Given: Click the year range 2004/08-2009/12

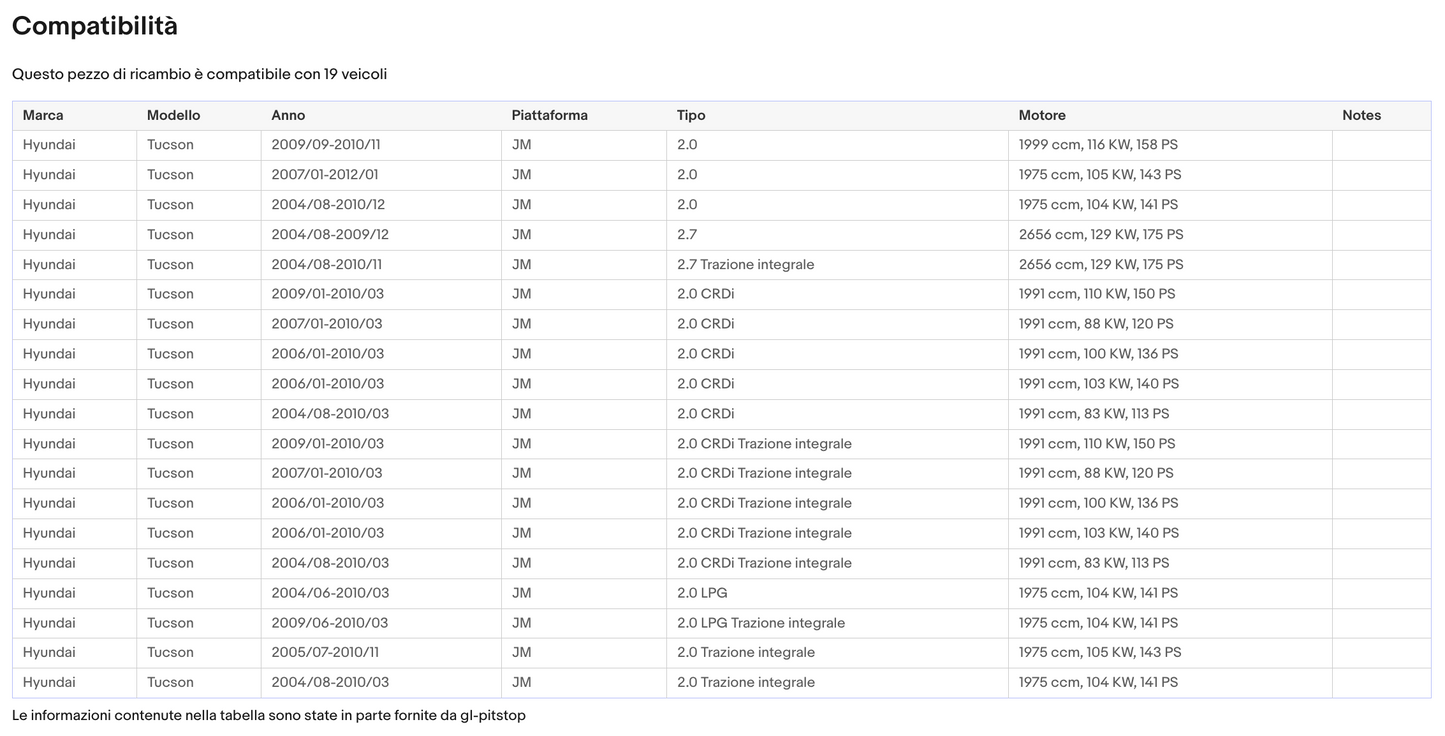Looking at the screenshot, I should point(330,235).
